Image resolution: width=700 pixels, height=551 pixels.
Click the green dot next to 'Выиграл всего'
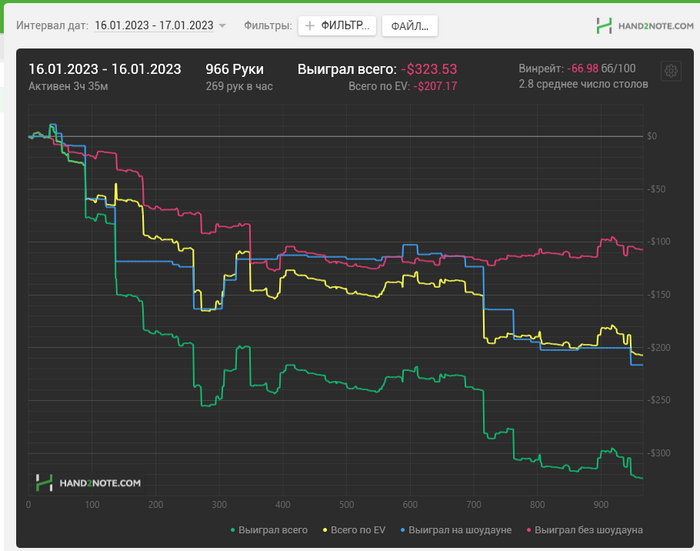point(233,530)
